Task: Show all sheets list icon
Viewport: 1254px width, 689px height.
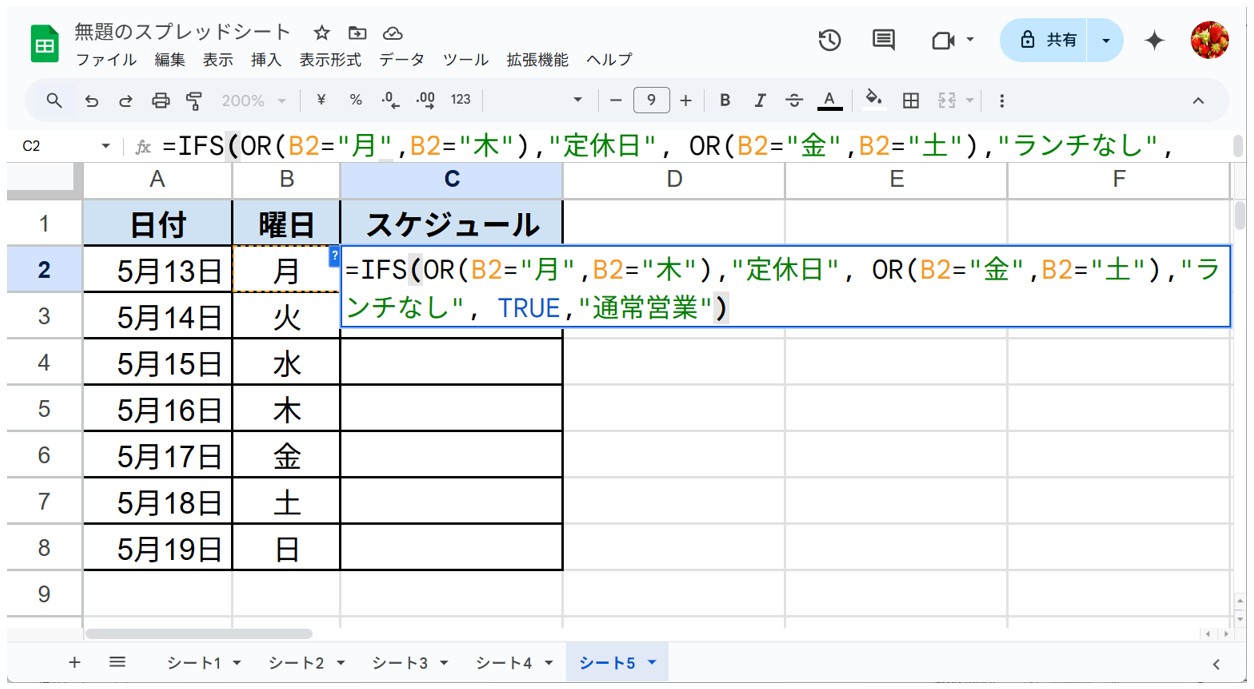Action: 117,662
